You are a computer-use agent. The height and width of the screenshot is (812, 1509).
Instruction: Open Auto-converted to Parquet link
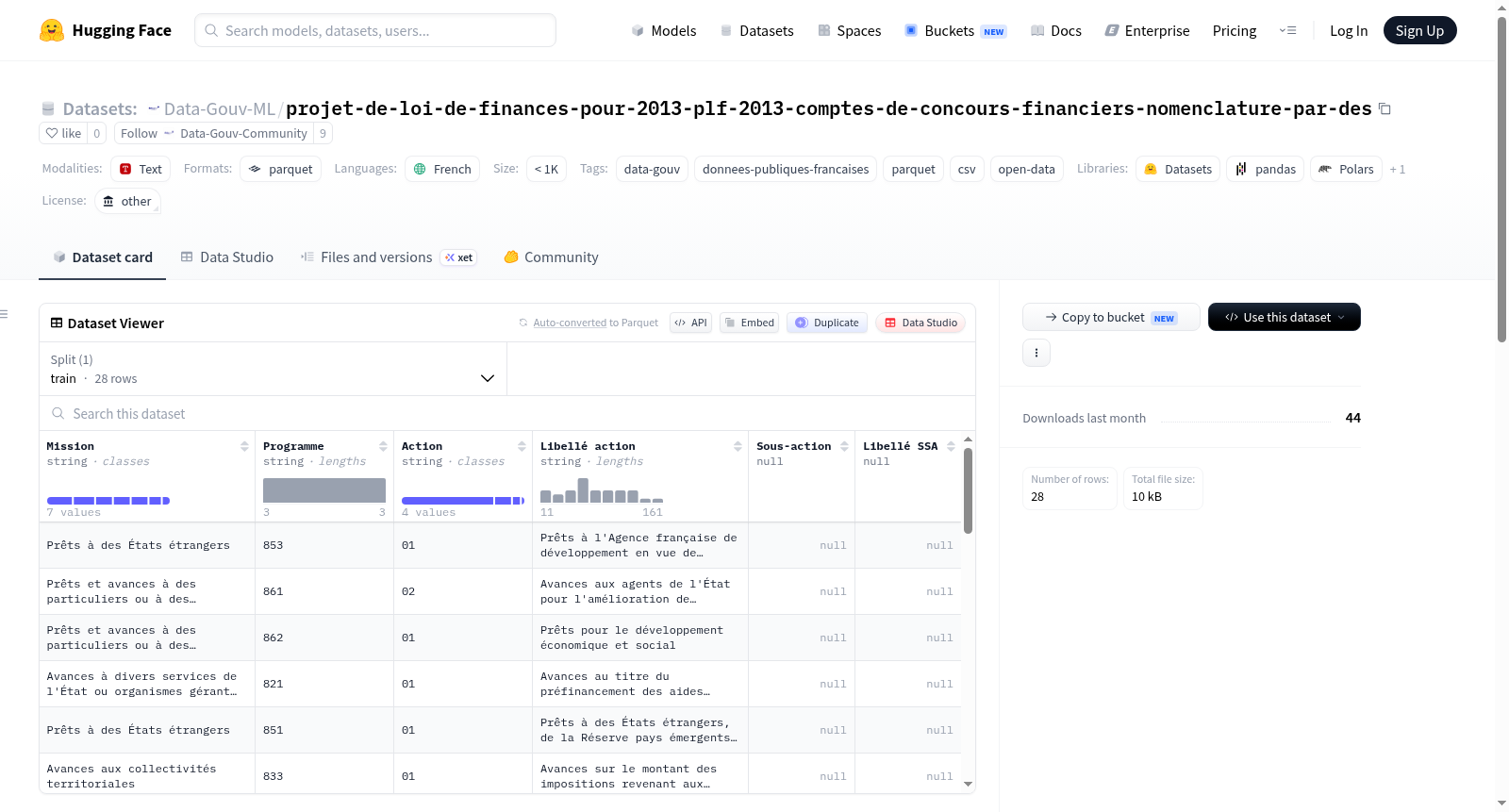point(589,323)
